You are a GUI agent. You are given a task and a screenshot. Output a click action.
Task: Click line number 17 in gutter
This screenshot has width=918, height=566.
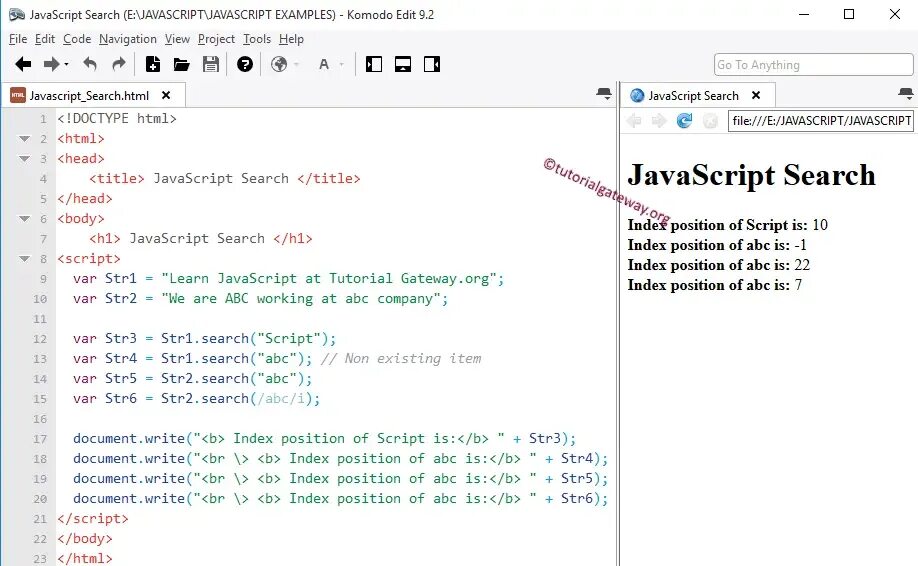pos(40,439)
